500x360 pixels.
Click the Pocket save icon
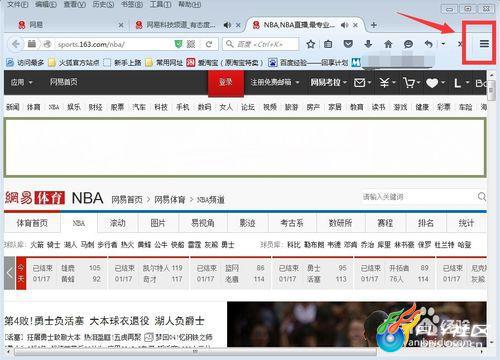pos(348,44)
